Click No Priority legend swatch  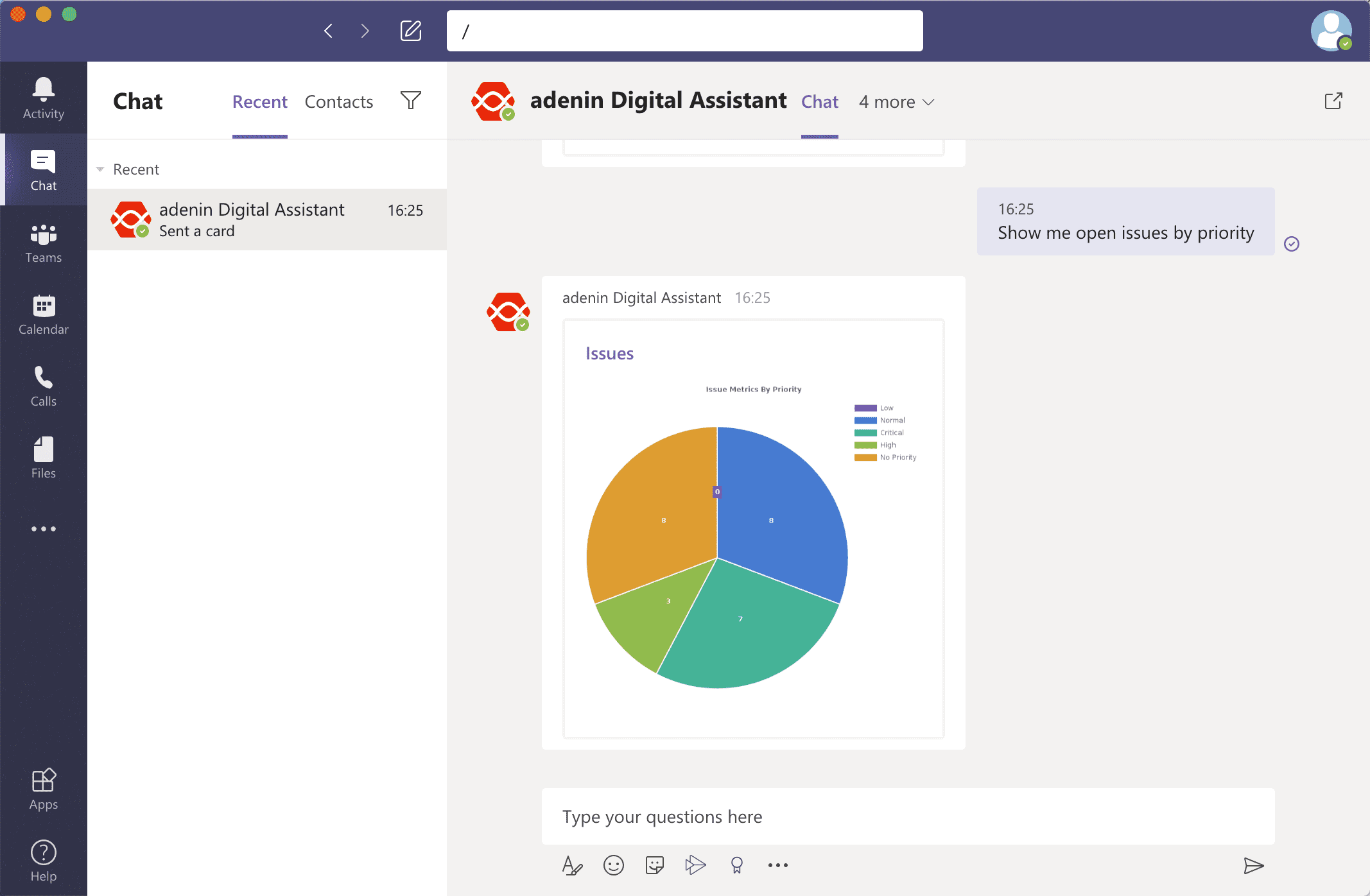[865, 458]
